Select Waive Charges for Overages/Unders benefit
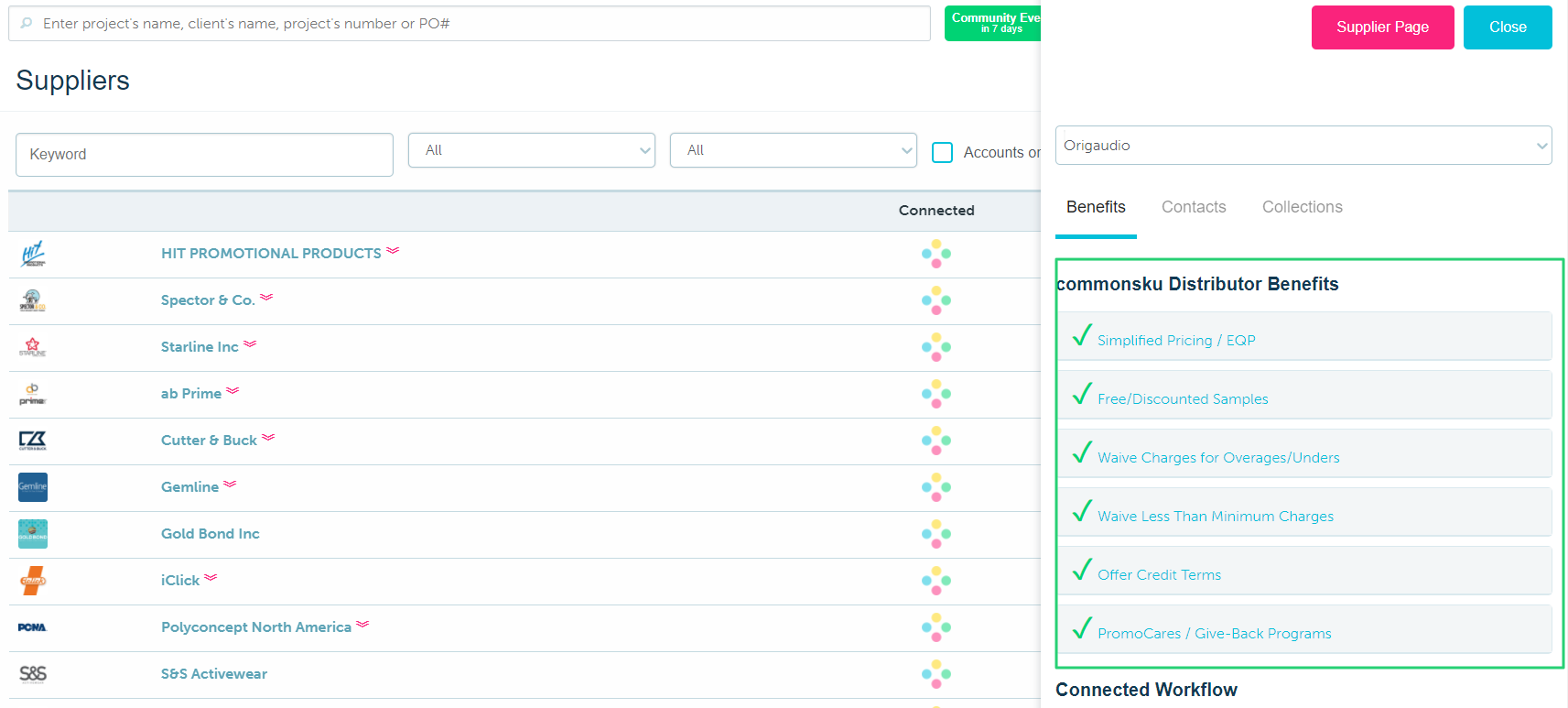 pyautogui.click(x=1304, y=453)
